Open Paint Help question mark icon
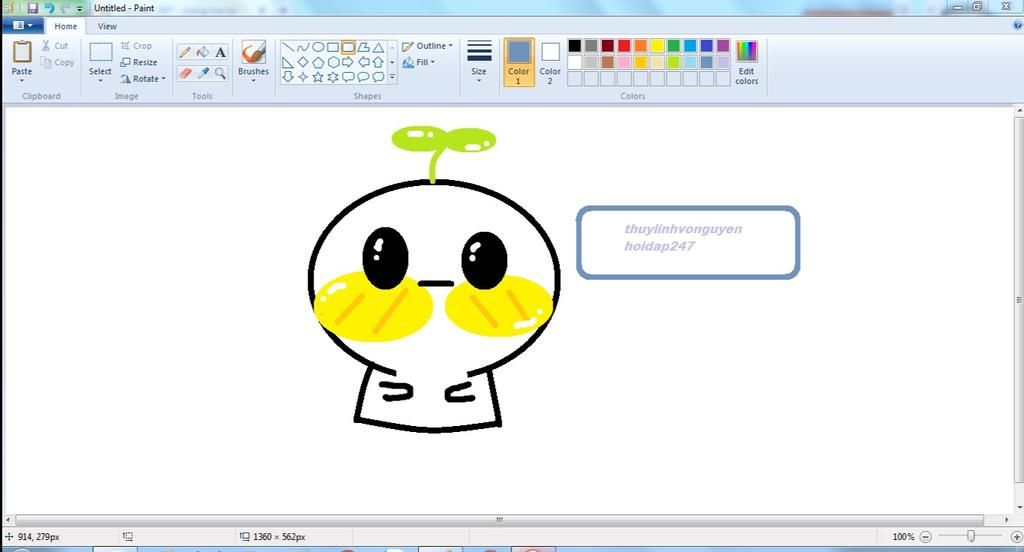The image size is (1024, 552). 1017,25
